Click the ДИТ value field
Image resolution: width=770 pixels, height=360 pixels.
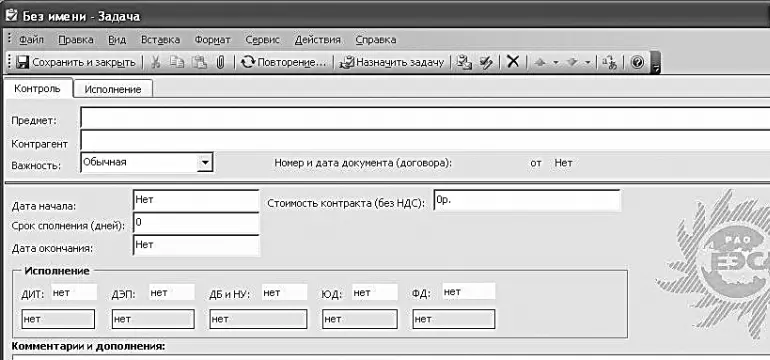[x=73, y=293]
